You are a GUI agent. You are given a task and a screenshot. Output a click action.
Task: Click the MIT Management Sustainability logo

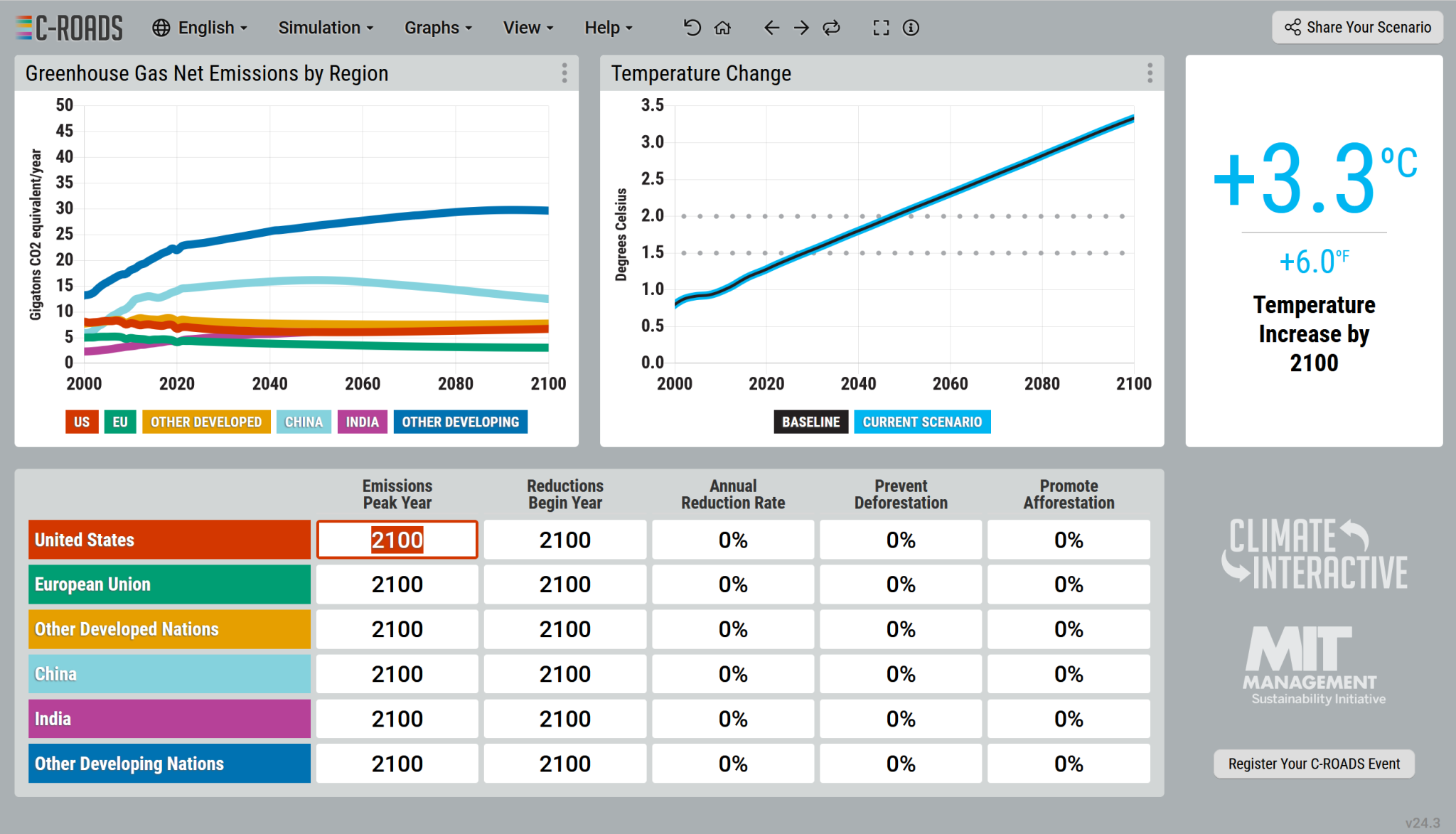[1315, 665]
